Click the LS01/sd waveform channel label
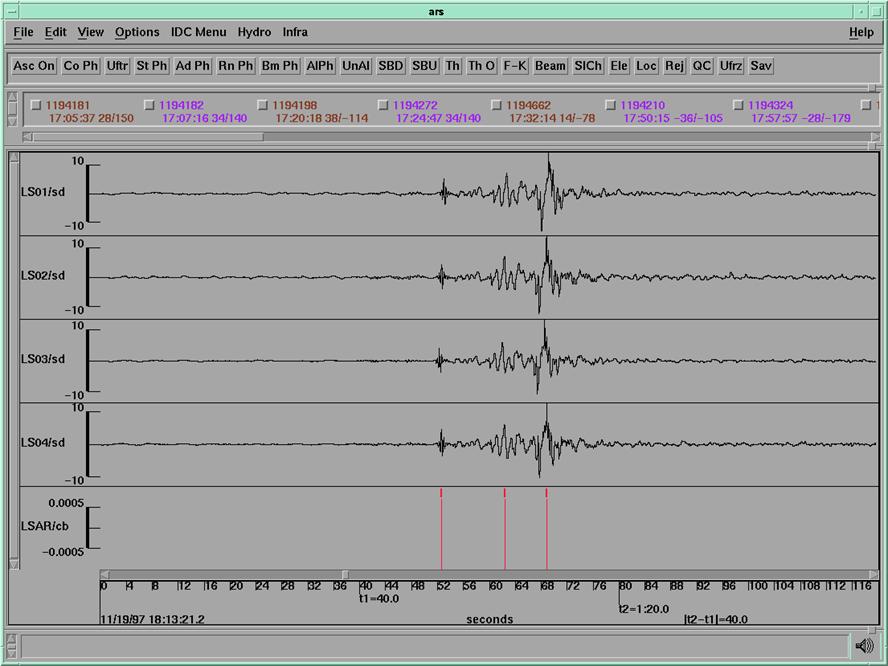The width and height of the screenshot is (888, 666). (43, 193)
